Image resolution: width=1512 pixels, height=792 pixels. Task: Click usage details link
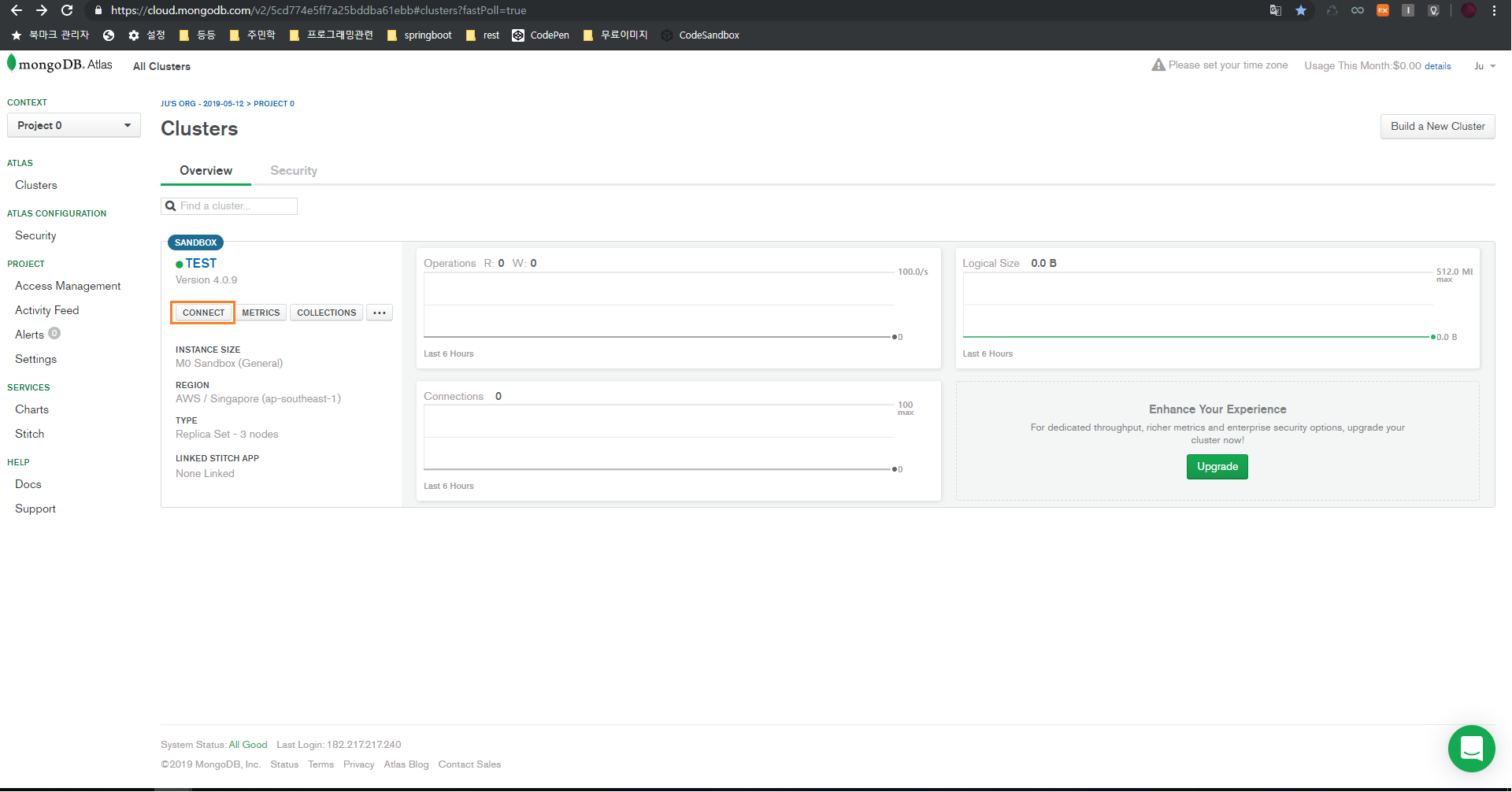pyautogui.click(x=1437, y=66)
